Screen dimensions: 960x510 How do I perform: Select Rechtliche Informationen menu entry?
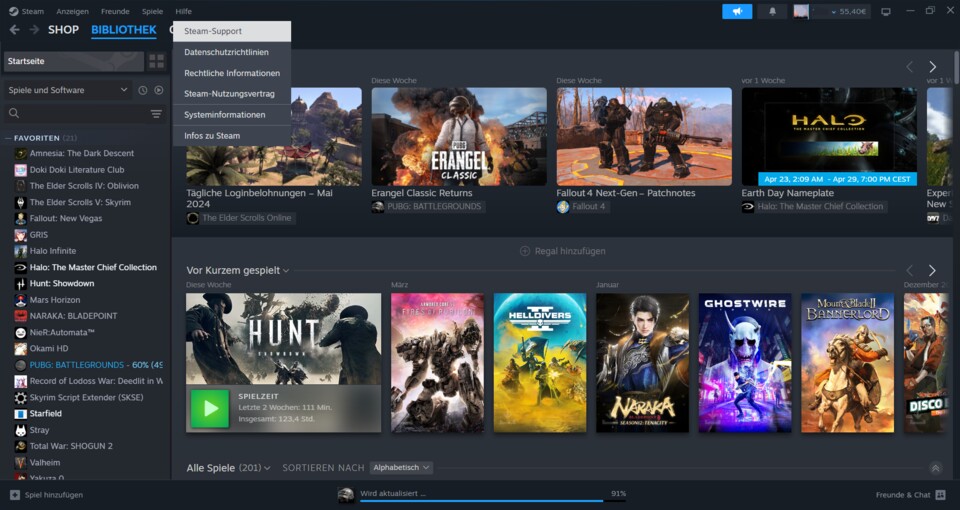click(x=232, y=73)
